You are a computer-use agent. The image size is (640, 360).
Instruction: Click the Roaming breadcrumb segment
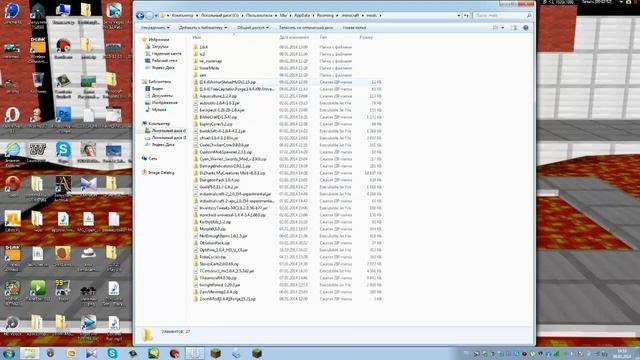(325, 16)
